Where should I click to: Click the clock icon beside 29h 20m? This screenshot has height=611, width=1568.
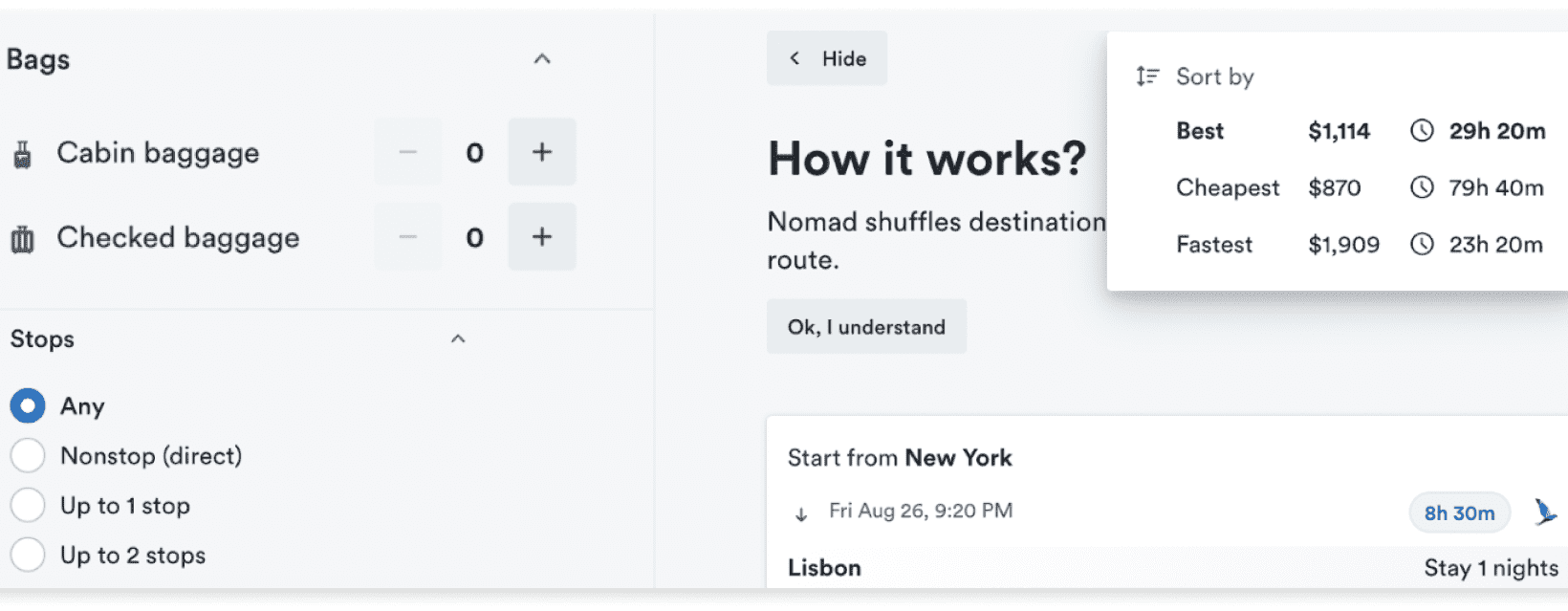point(1422,131)
